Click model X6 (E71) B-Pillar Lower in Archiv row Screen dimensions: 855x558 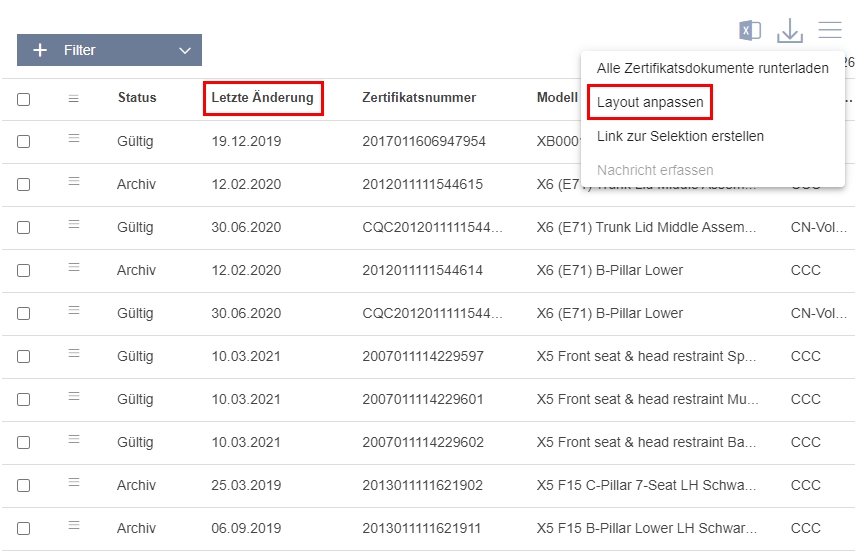coord(610,270)
